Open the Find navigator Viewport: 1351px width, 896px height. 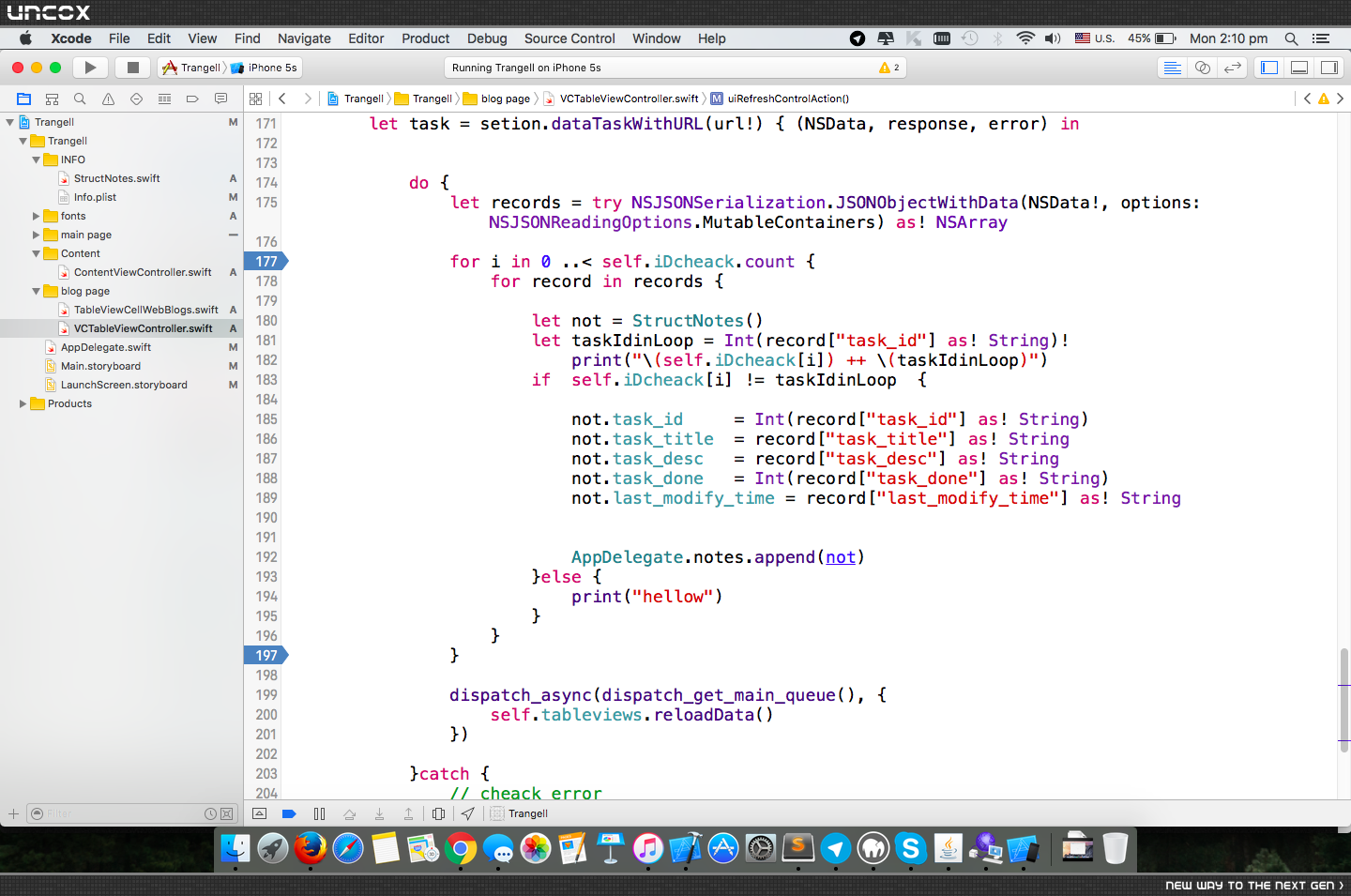pyautogui.click(x=80, y=99)
